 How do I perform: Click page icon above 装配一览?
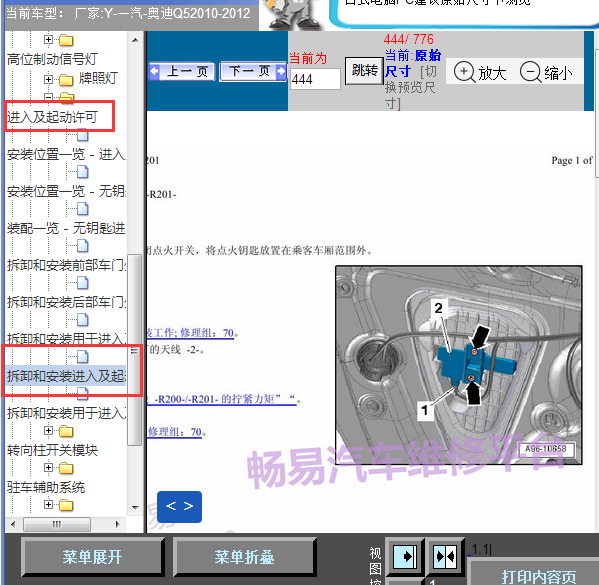pyautogui.click(x=83, y=209)
